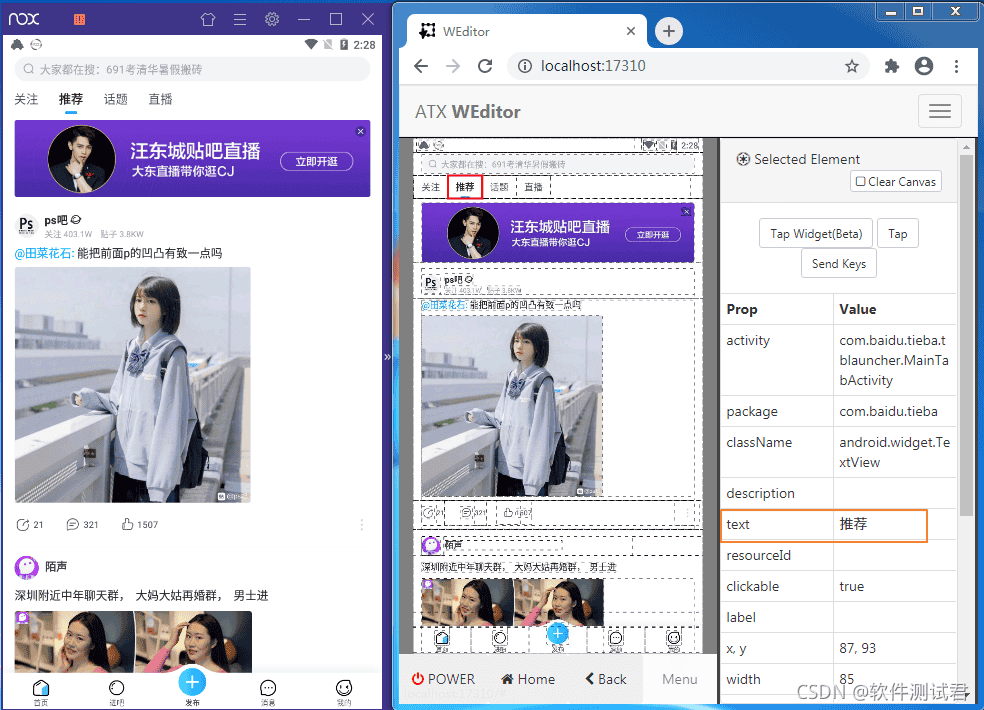Click Chrome's extensions puzzle icon
The height and width of the screenshot is (710, 984).
[x=889, y=66]
